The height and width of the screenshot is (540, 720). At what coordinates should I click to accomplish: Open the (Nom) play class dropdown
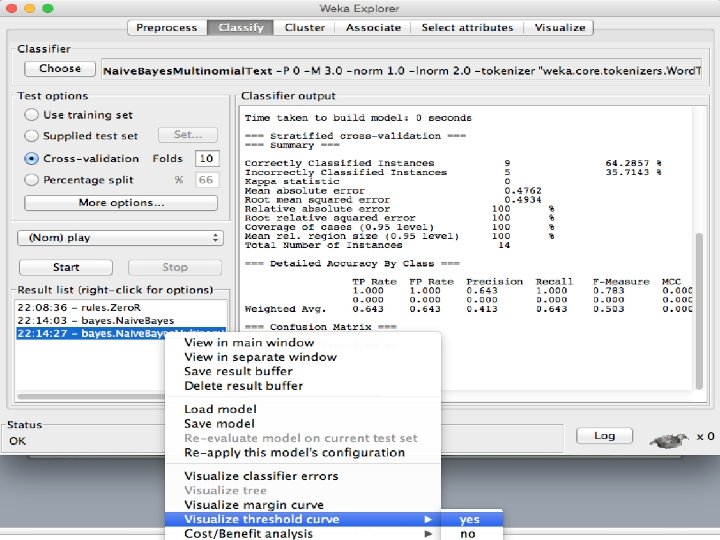(120, 238)
